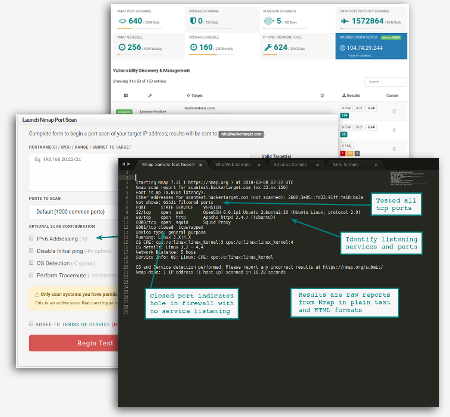450x417 pixels.
Task: Agree to Terms of Service checkbox
Action: (31, 324)
